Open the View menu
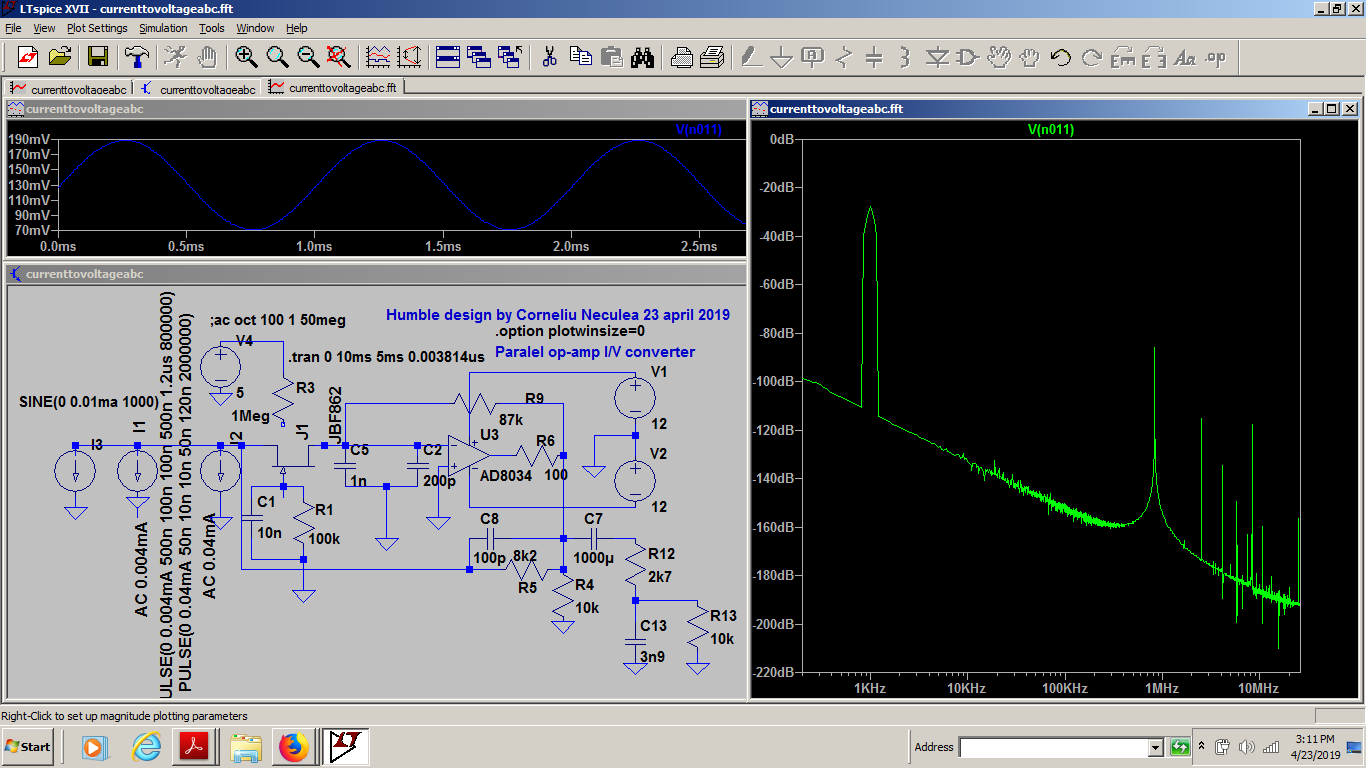This screenshot has height=768, width=1366. (x=45, y=28)
